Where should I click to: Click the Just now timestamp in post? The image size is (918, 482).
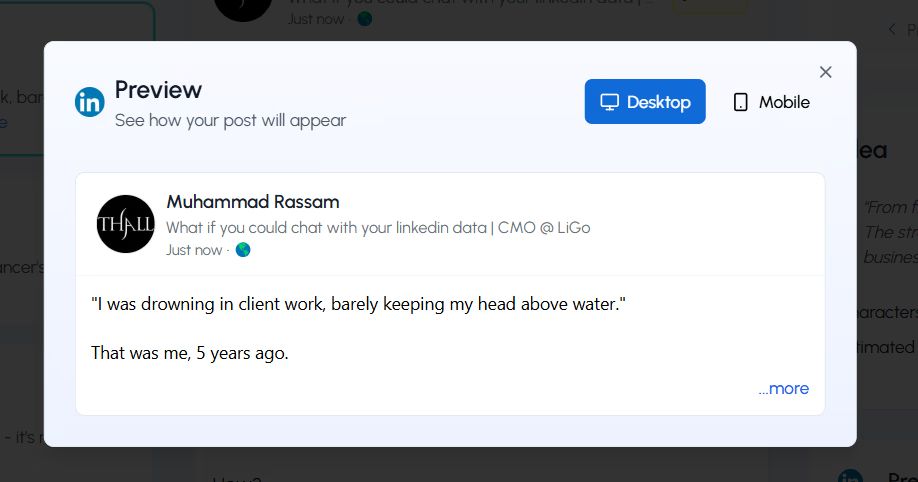(194, 250)
